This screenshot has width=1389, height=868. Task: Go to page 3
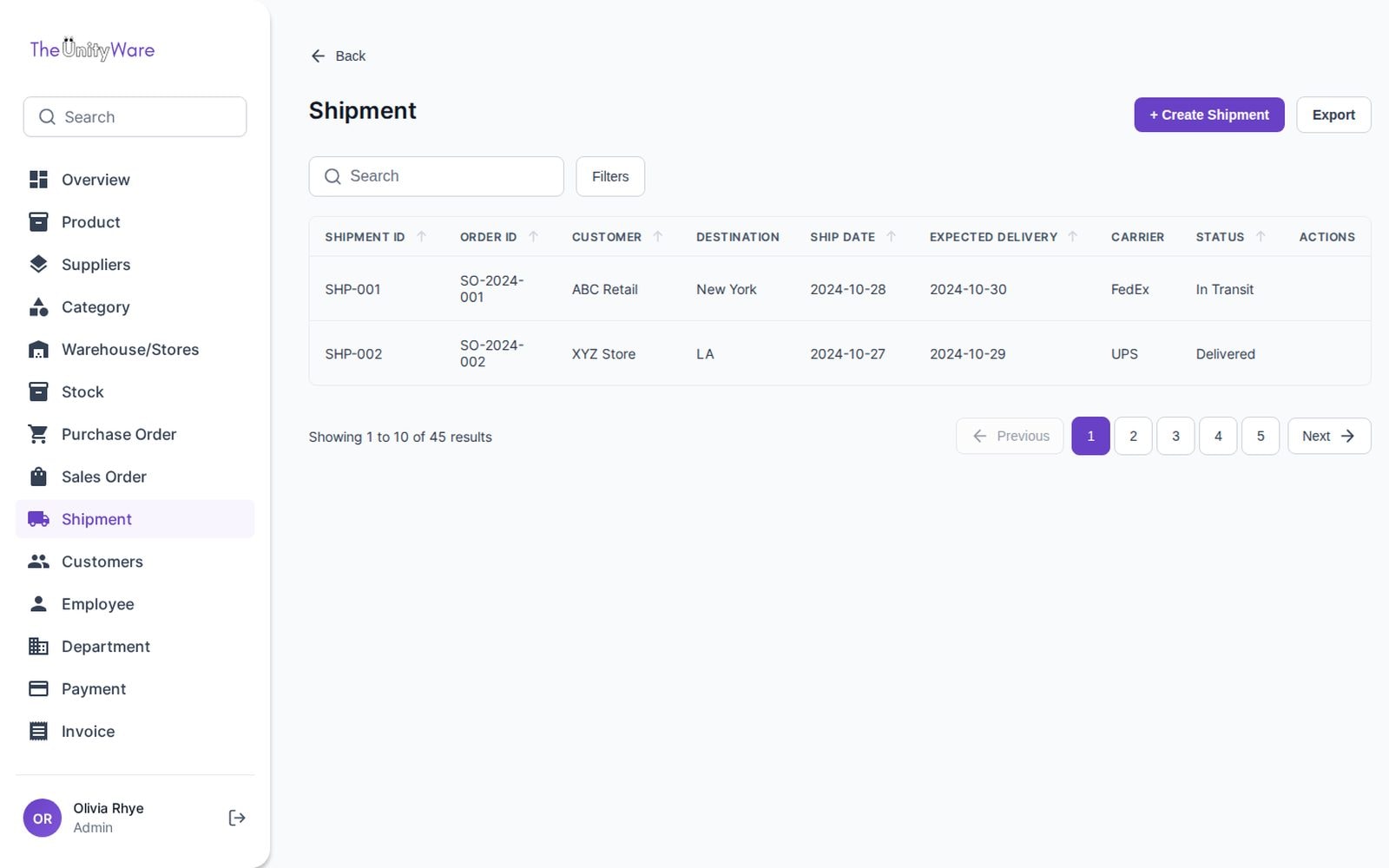pyautogui.click(x=1175, y=436)
